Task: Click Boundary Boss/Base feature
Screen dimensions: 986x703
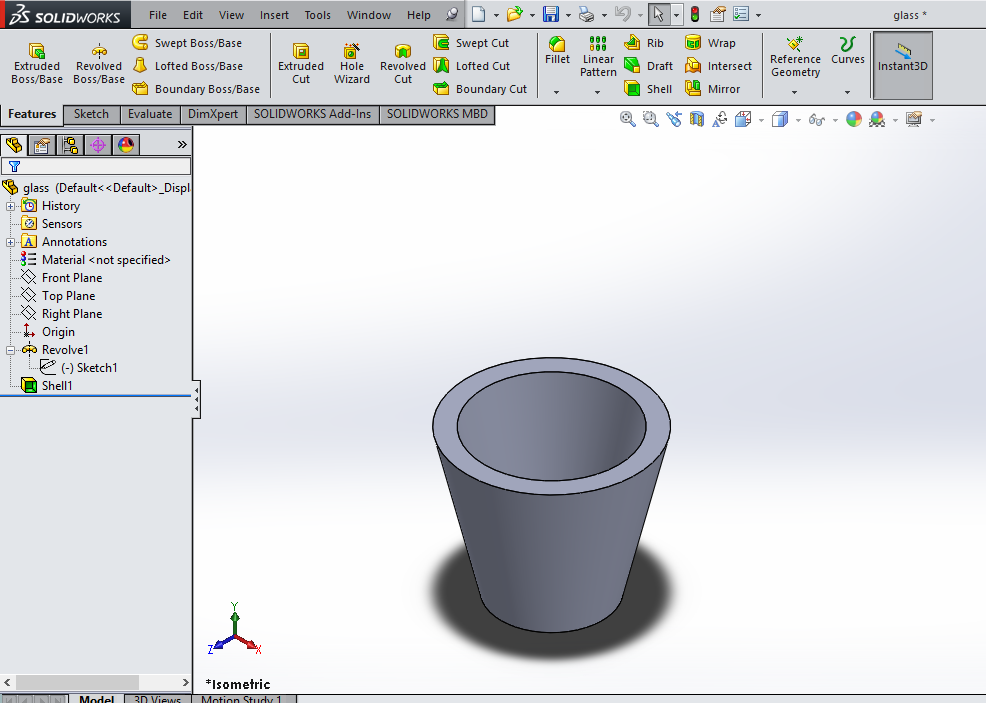Action: click(x=196, y=89)
